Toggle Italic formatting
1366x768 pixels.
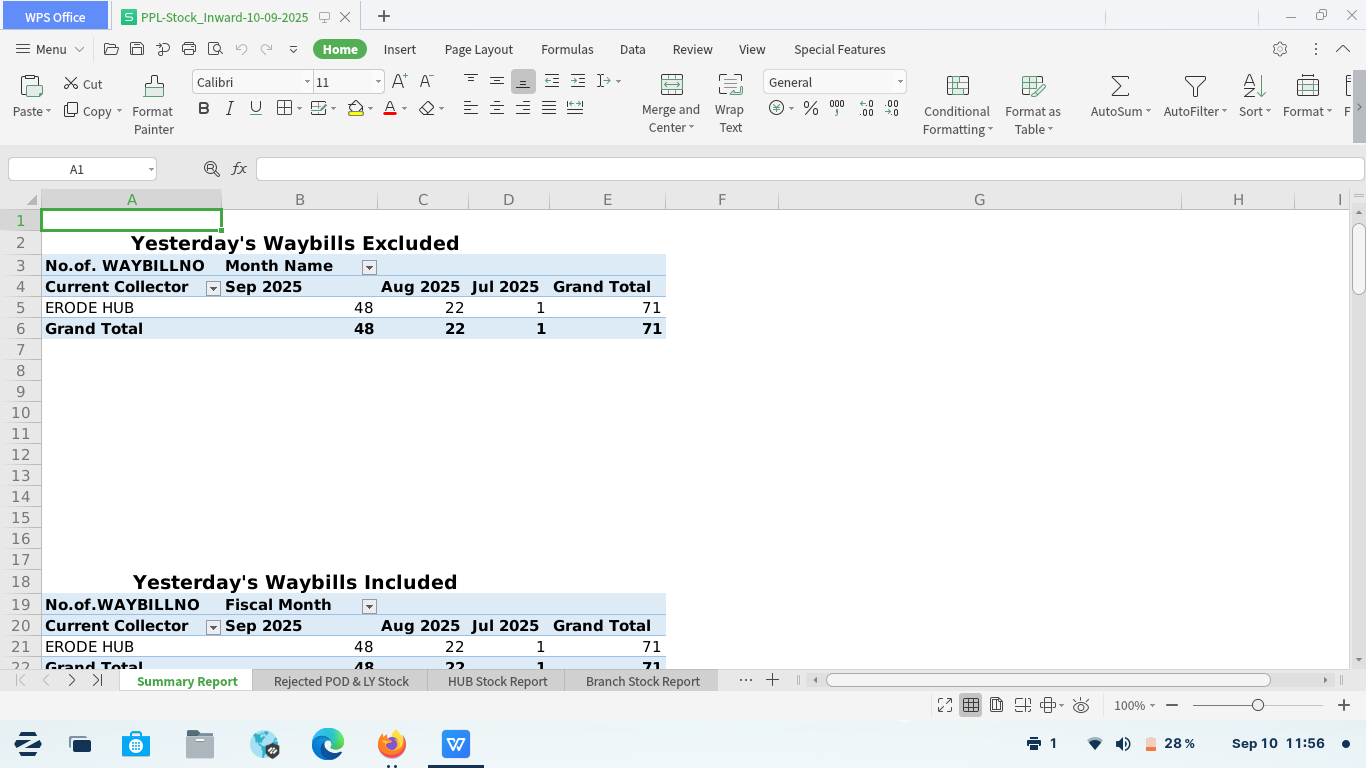(230, 108)
